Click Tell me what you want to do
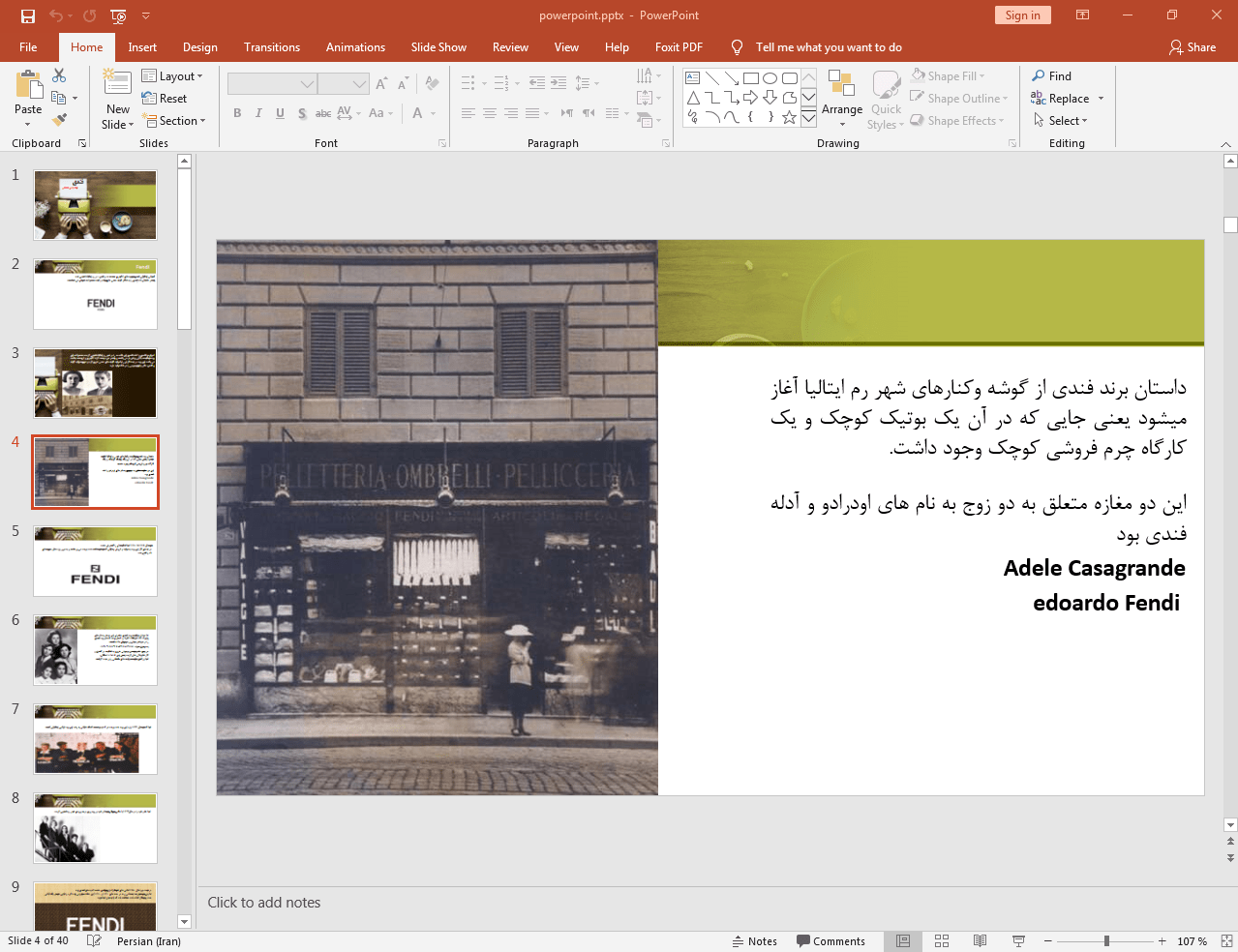Viewport: 1238px width, 952px height. pyautogui.click(x=829, y=47)
